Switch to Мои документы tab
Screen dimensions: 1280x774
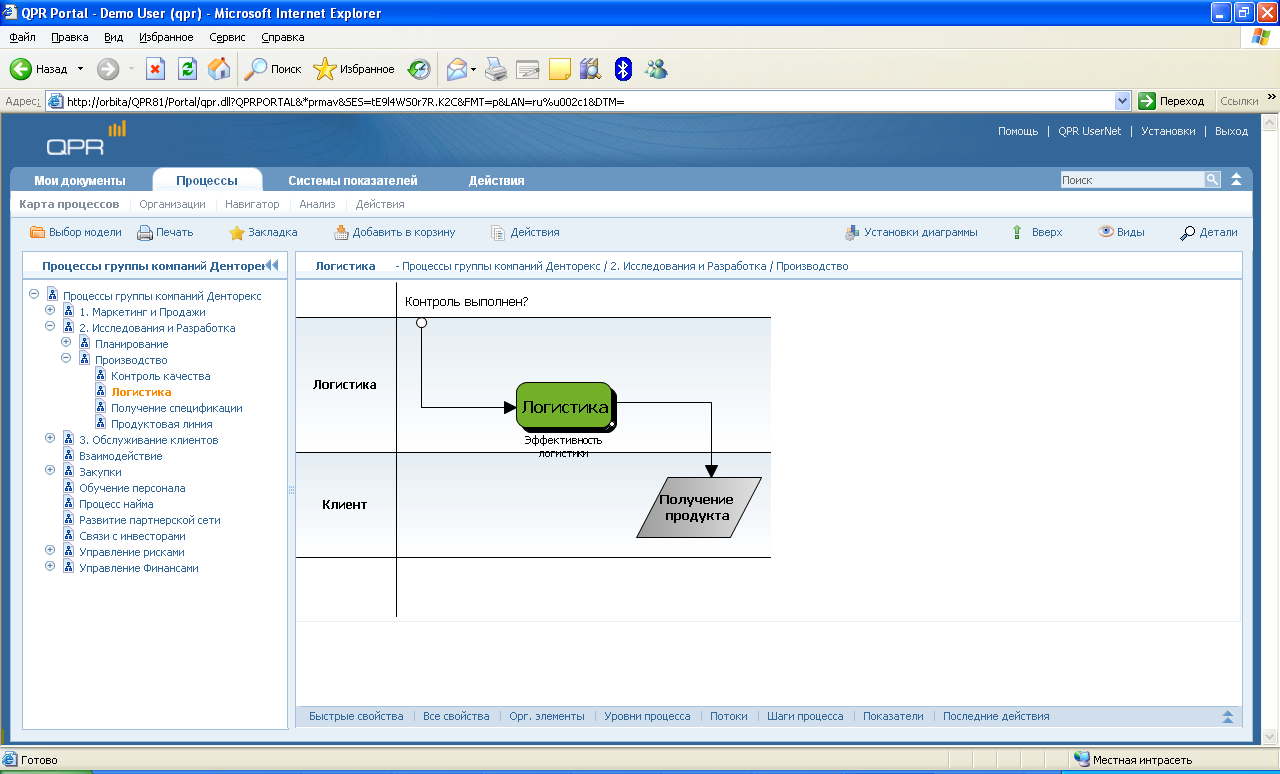80,181
